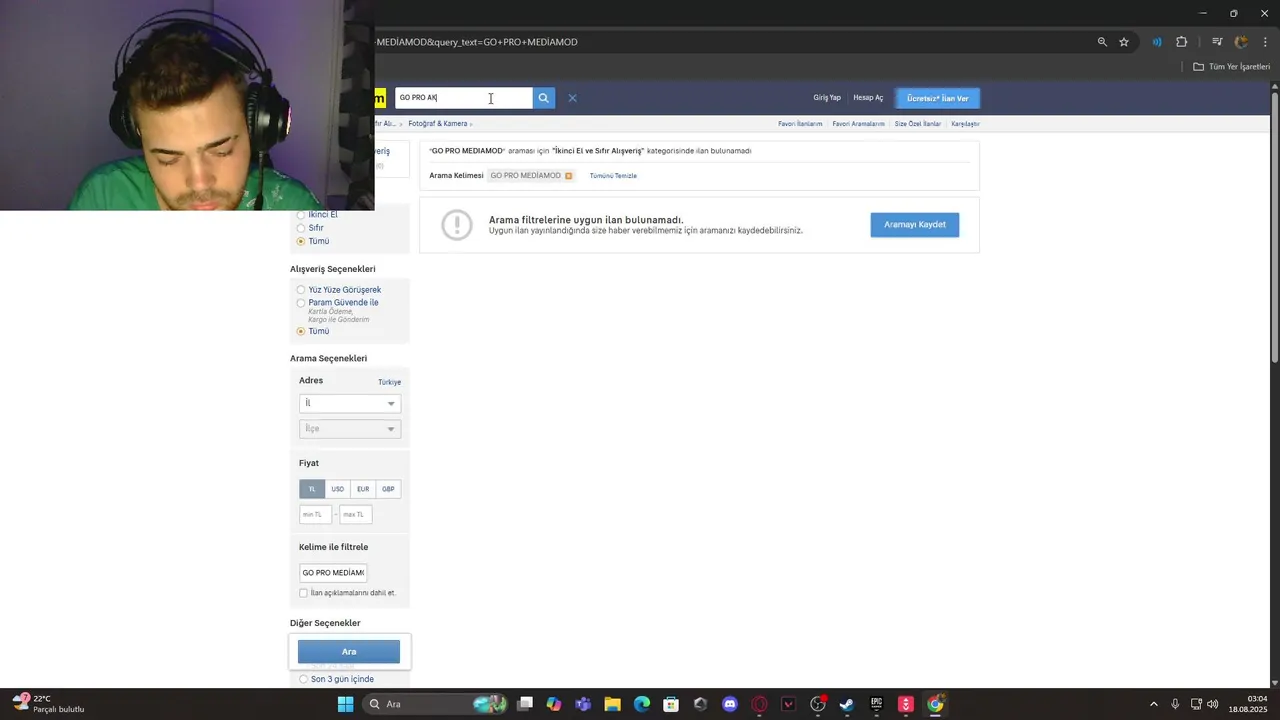
Task: Open Discord from the taskbar
Action: click(x=730, y=704)
